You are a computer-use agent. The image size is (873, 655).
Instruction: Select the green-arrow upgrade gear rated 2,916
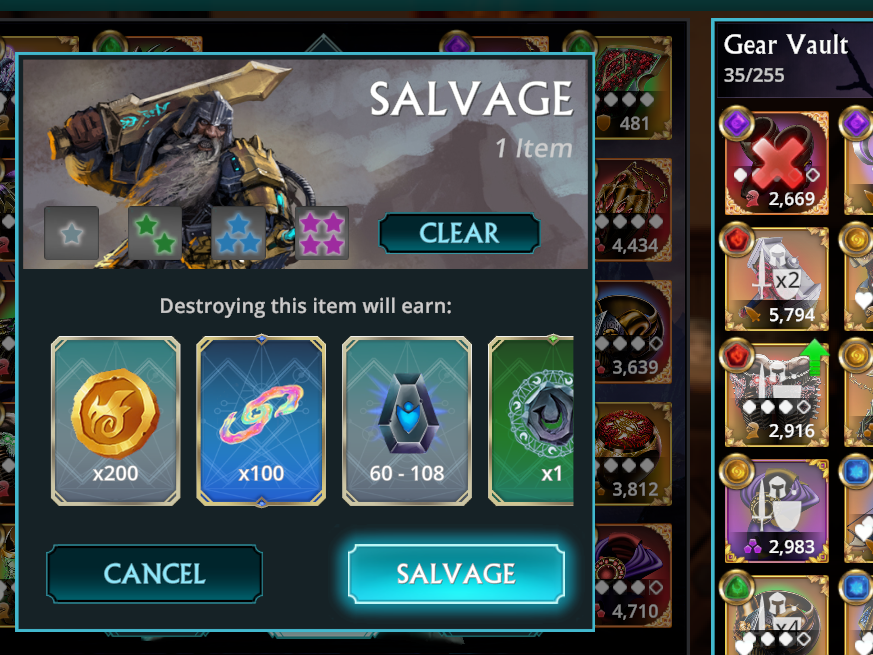tap(777, 395)
